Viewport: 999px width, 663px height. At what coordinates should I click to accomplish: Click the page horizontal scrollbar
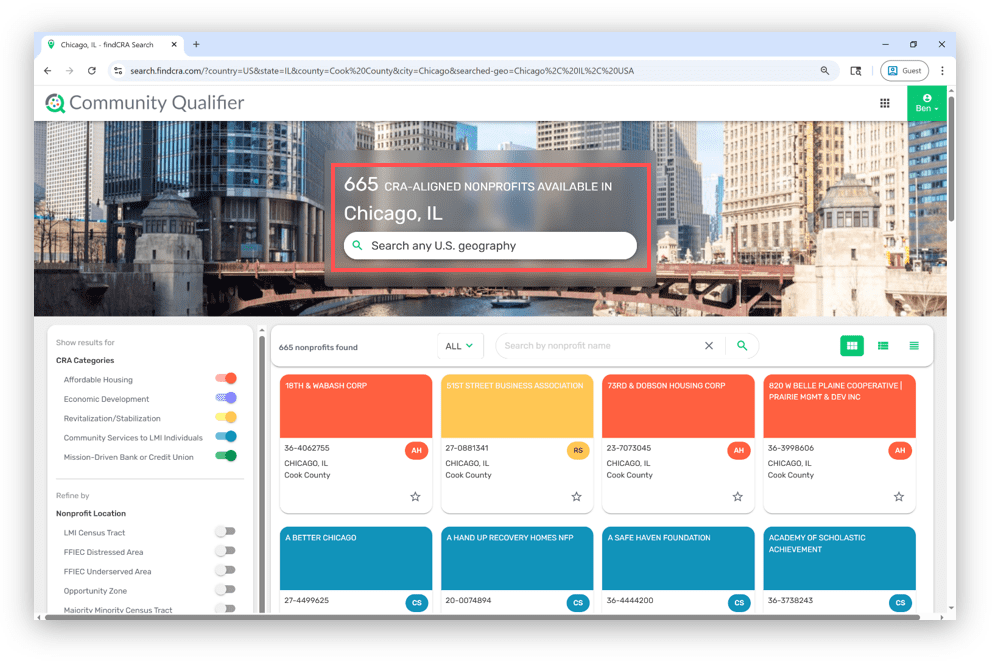pos(482,617)
